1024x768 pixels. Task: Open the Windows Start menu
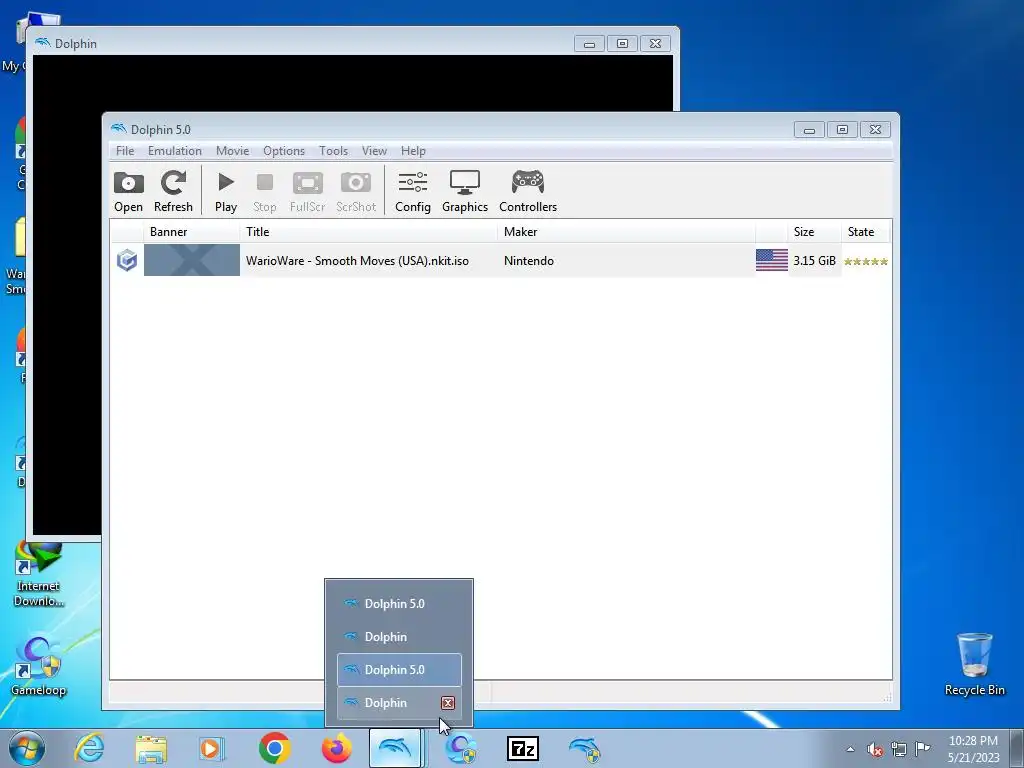tap(26, 748)
